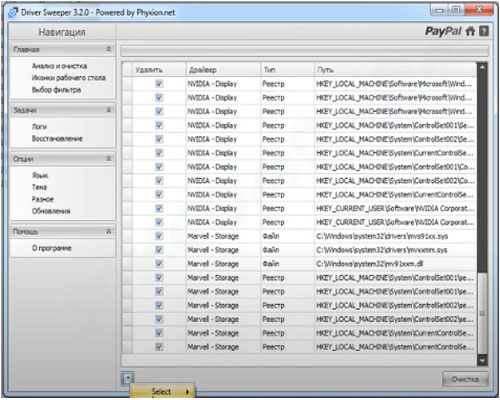Select the mv91xxm.dll path cell

point(395,264)
